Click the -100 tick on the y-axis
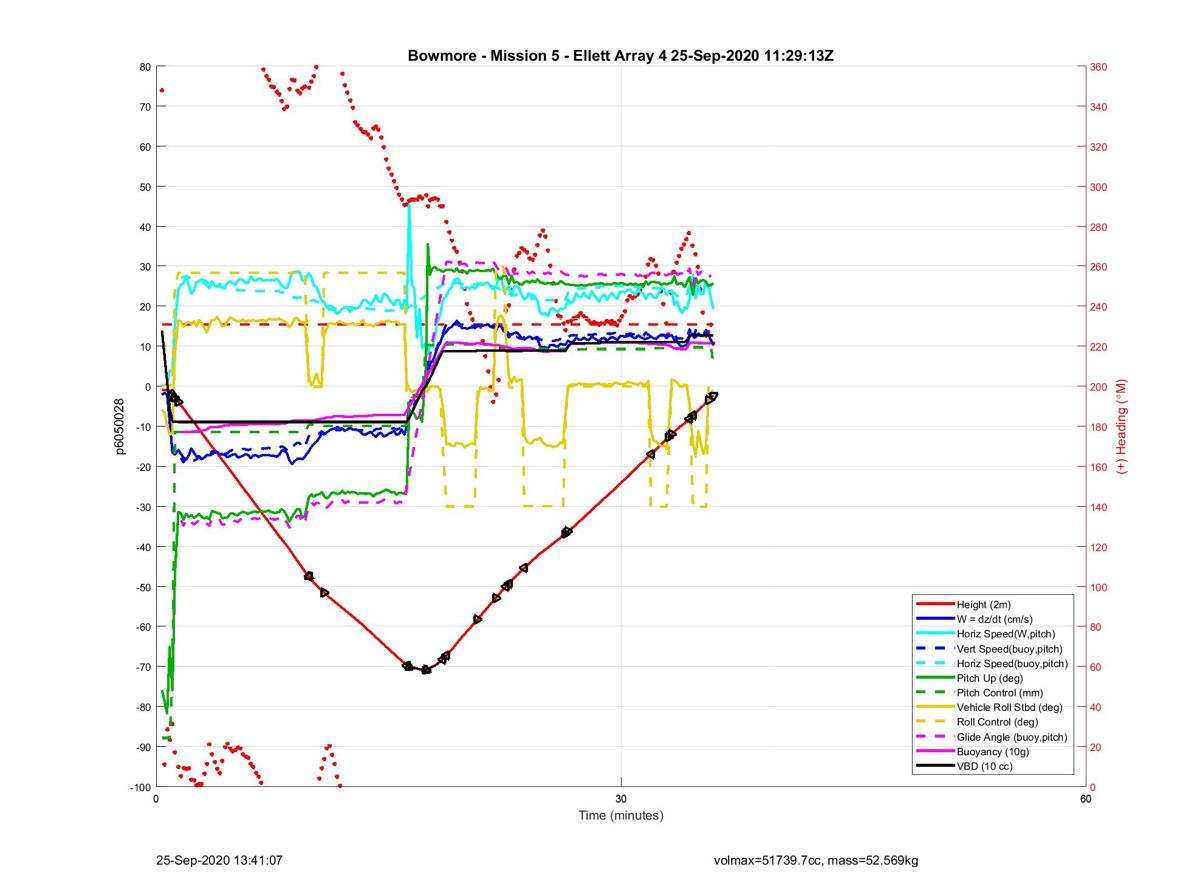 (x=140, y=787)
